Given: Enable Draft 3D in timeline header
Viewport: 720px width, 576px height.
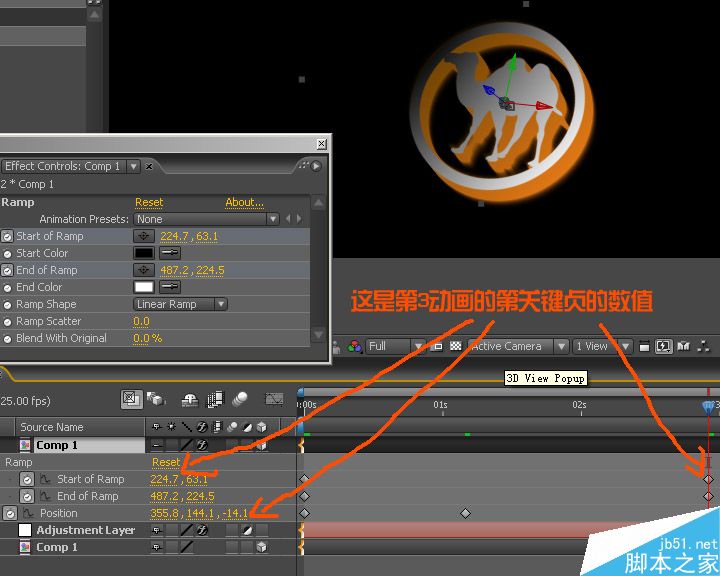Looking at the screenshot, I should click(156, 399).
